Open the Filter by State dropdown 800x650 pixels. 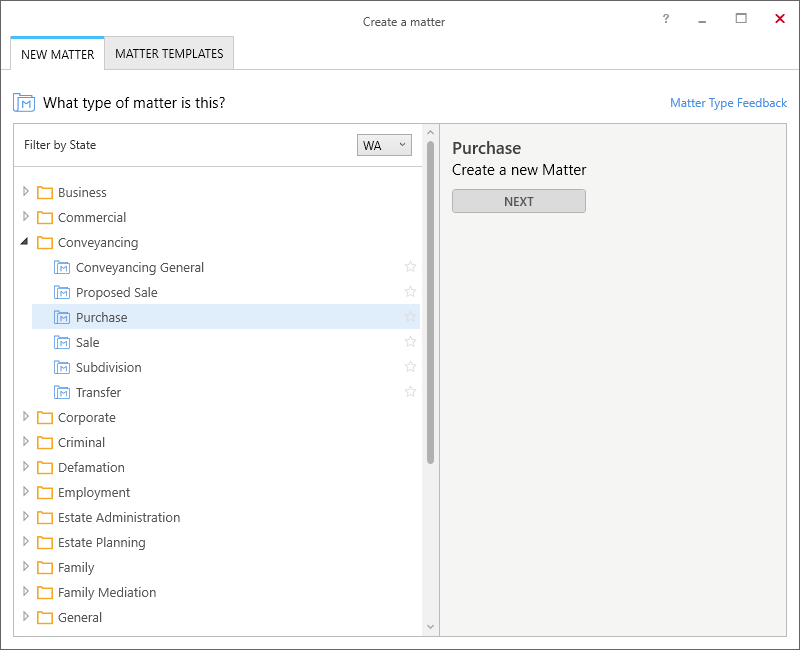(x=384, y=145)
